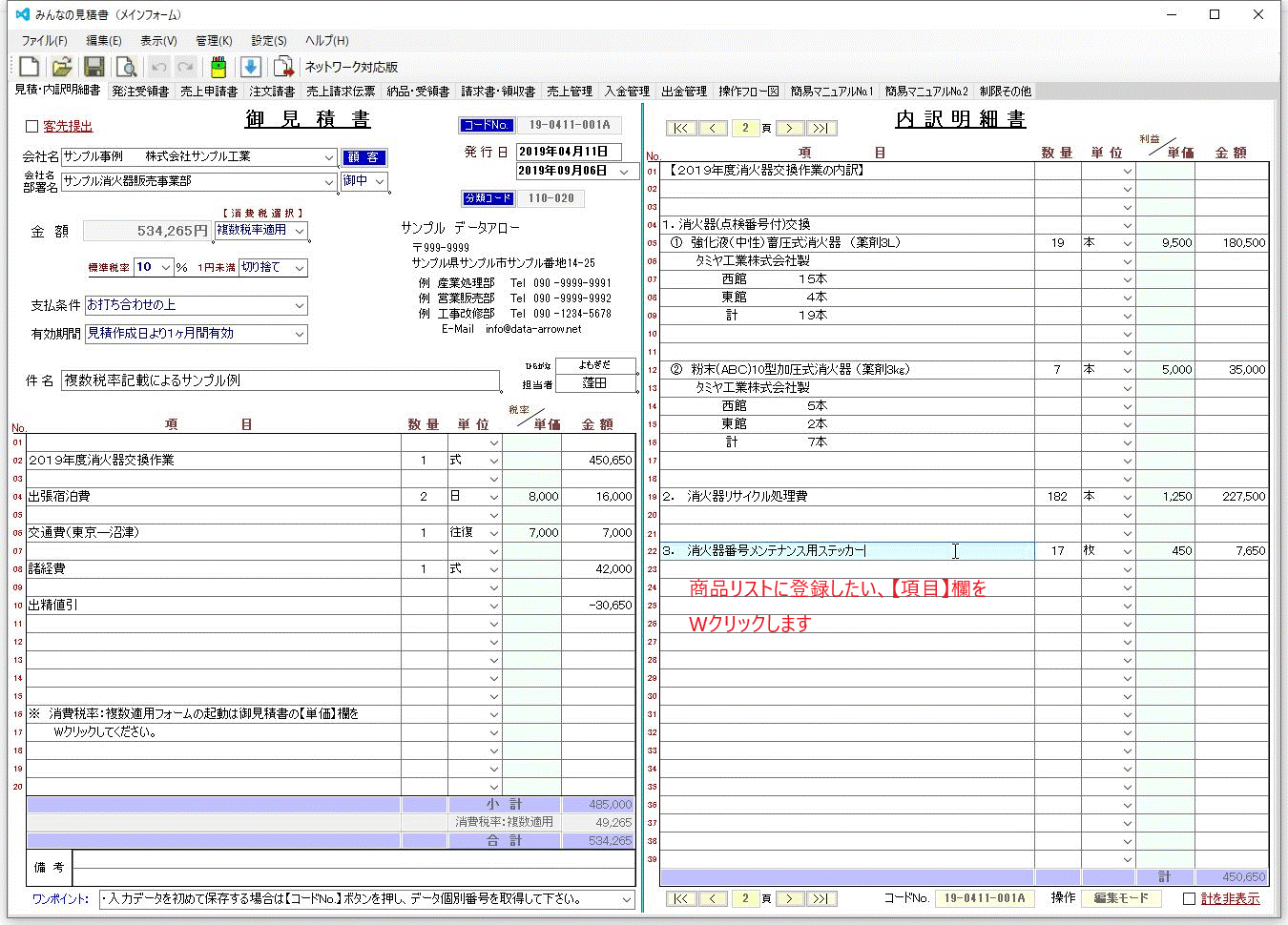Click the 消火器番号メンテナンス用ステッカー item cell

click(x=846, y=551)
